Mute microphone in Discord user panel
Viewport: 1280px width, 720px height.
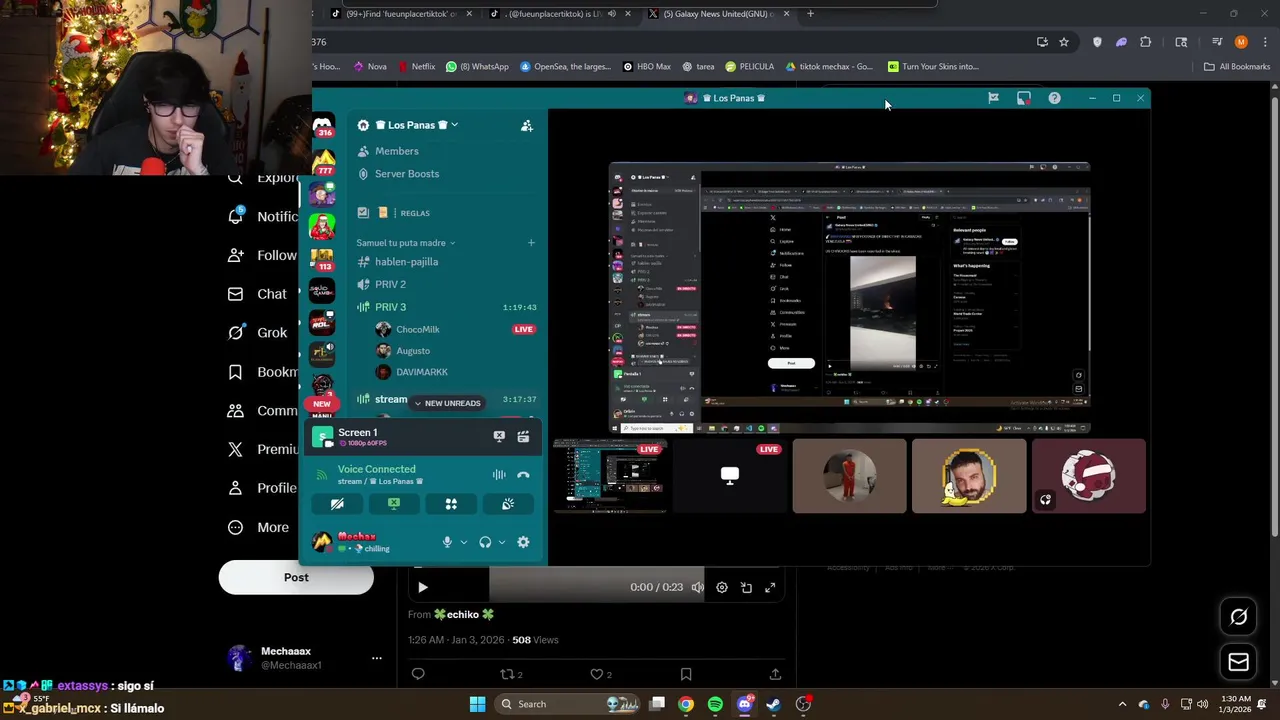(x=447, y=542)
